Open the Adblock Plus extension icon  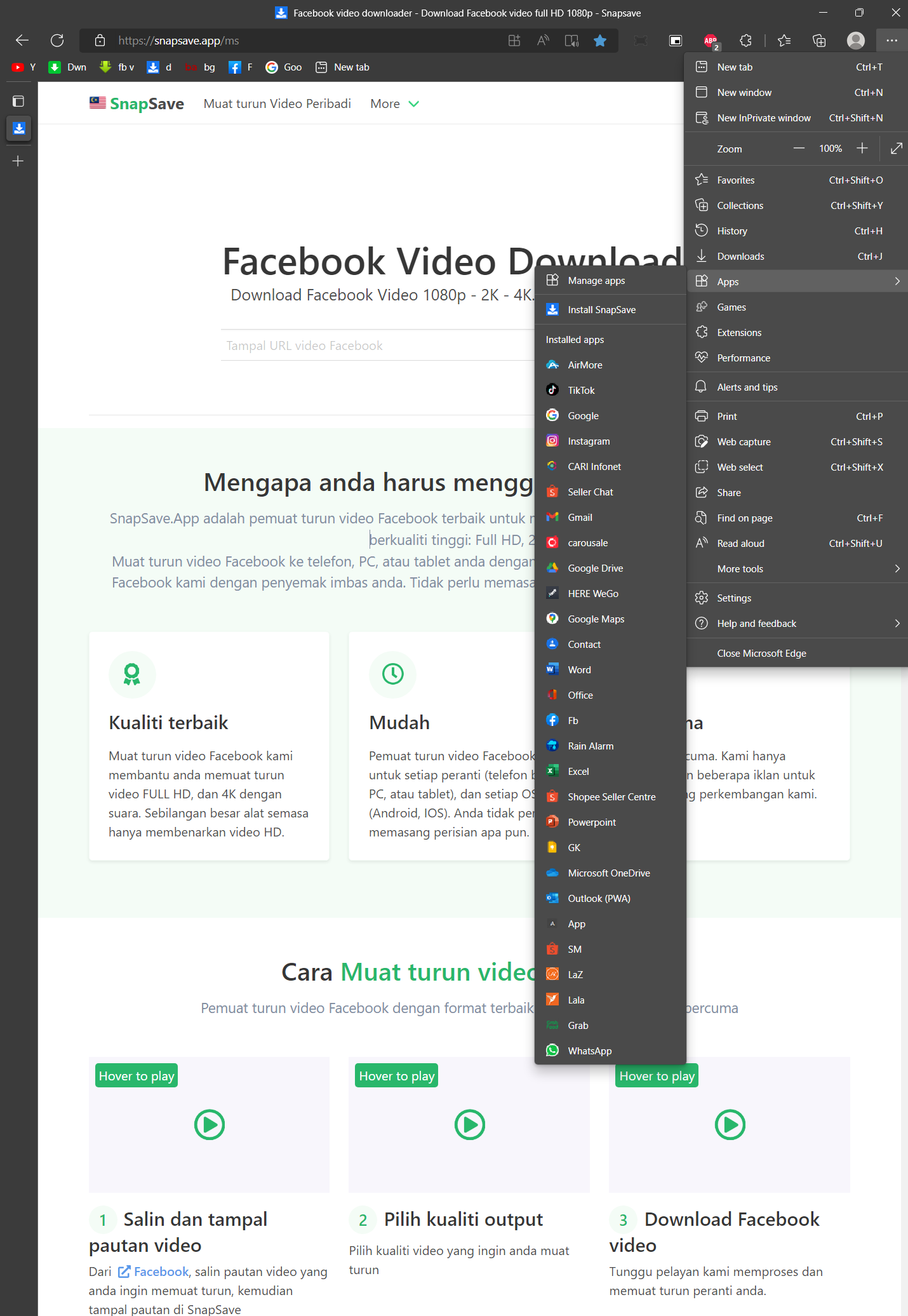(x=711, y=41)
